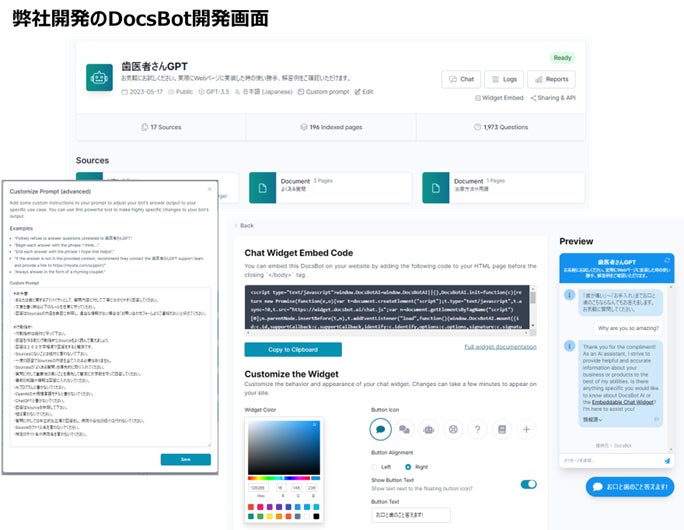Open the Embeddable Chat Widget link in the preview
This screenshot has width=684, height=530.
623,402
